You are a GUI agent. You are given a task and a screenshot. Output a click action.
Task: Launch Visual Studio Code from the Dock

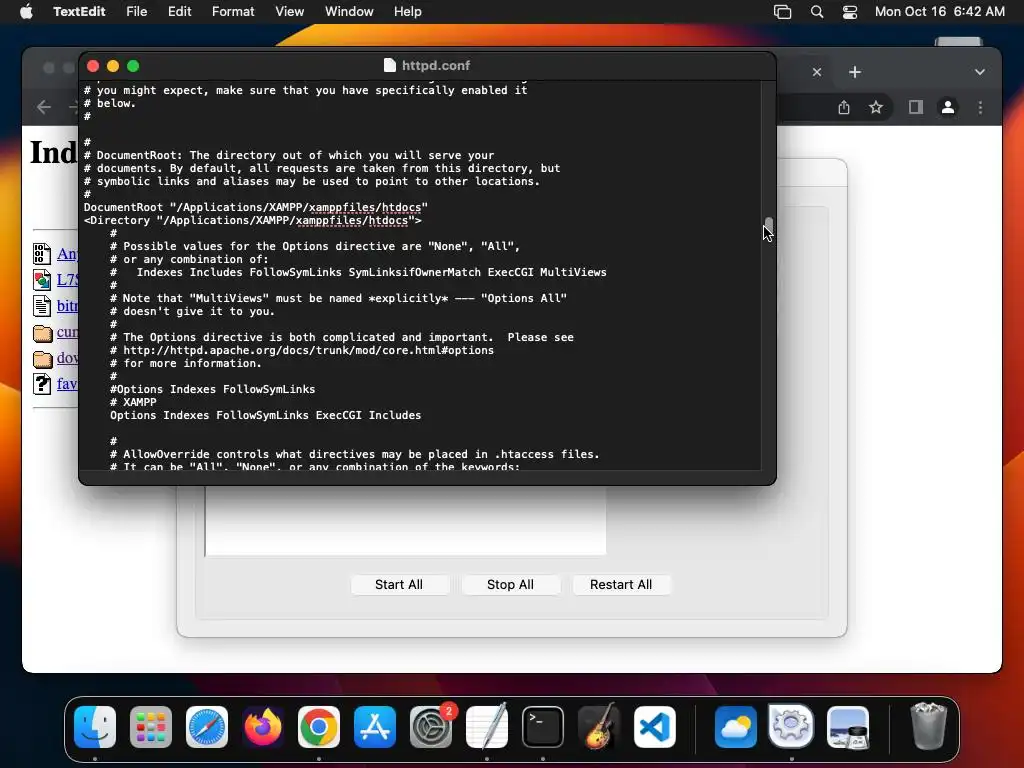(655, 727)
